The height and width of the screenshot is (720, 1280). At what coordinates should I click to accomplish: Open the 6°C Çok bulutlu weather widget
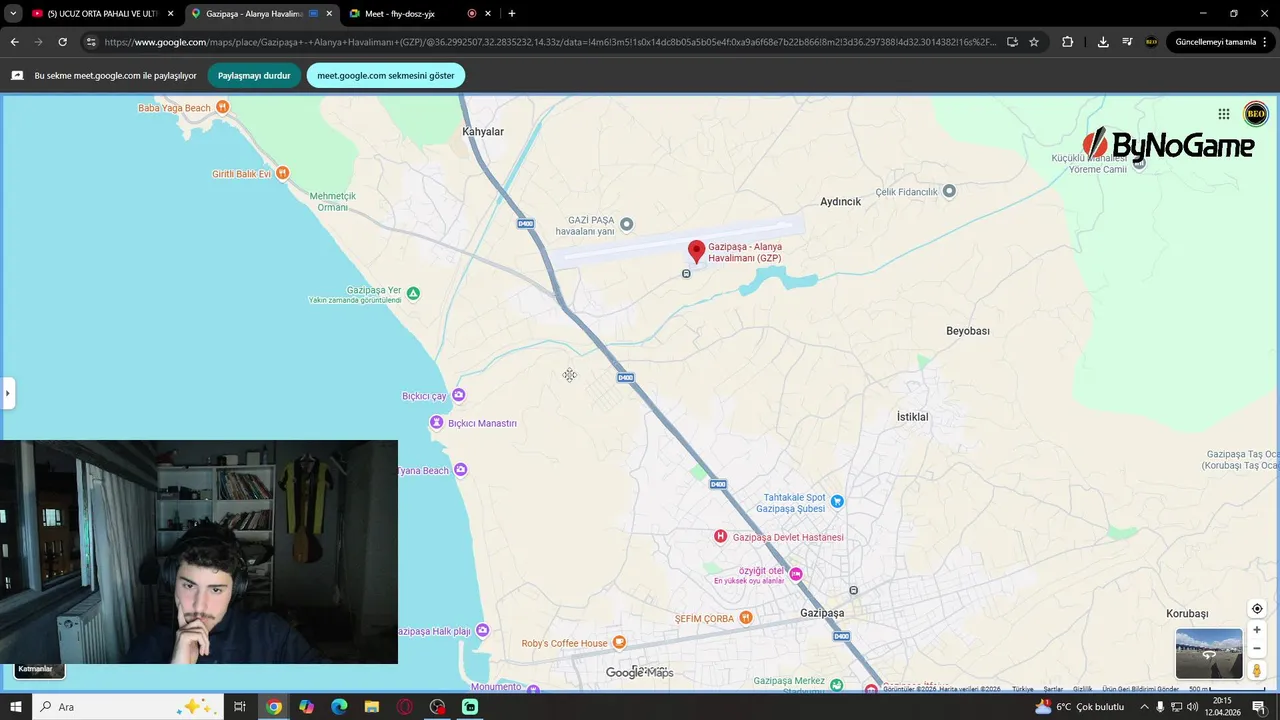(1080, 707)
